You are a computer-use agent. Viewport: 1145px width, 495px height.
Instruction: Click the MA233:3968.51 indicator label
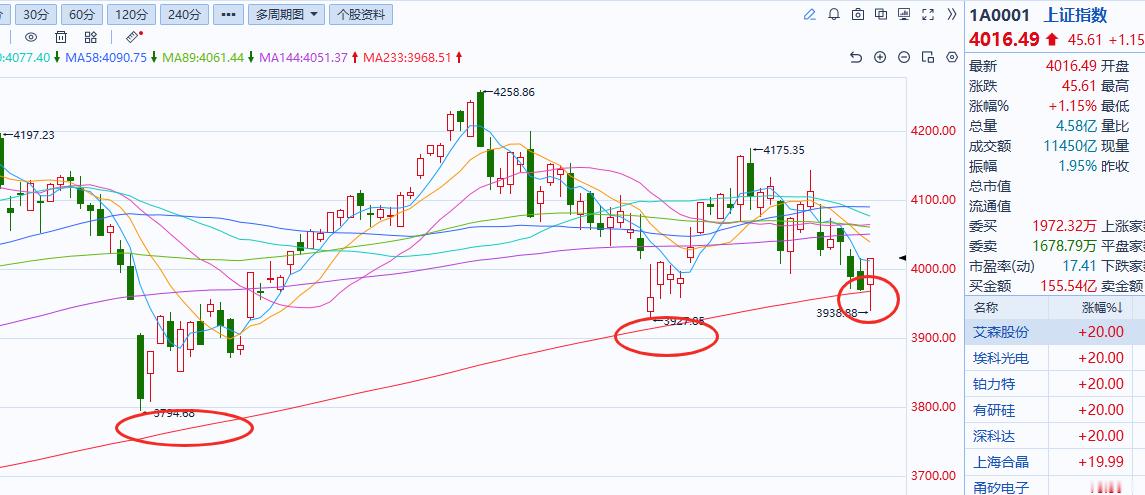(407, 57)
